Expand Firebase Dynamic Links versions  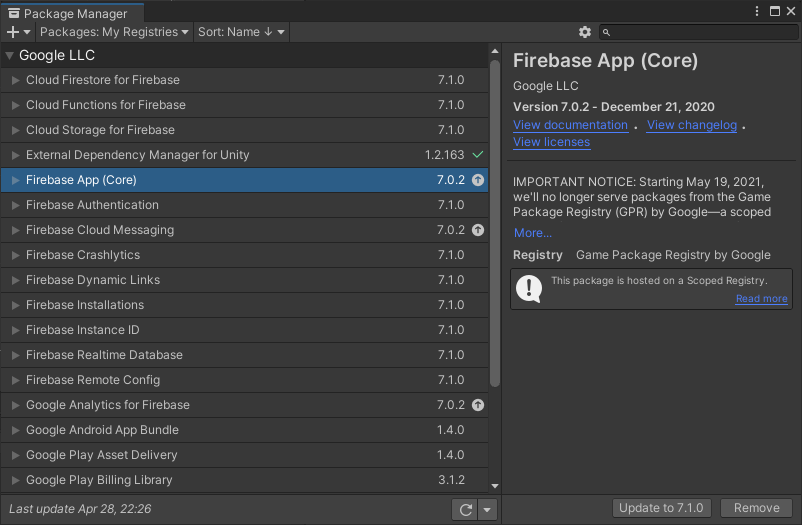[x=15, y=280]
